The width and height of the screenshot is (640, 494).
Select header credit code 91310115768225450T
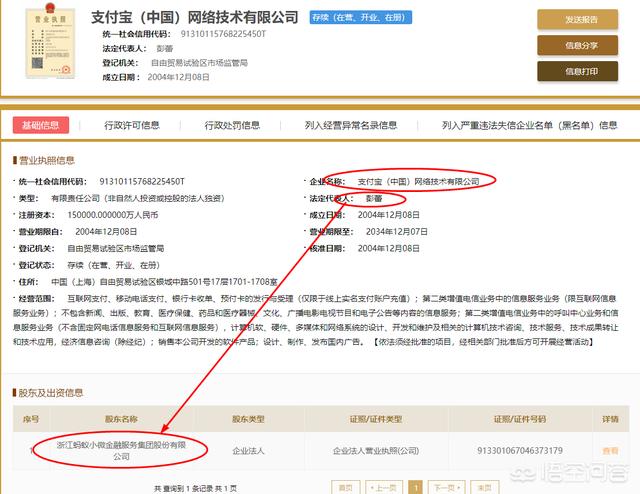[x=223, y=34]
